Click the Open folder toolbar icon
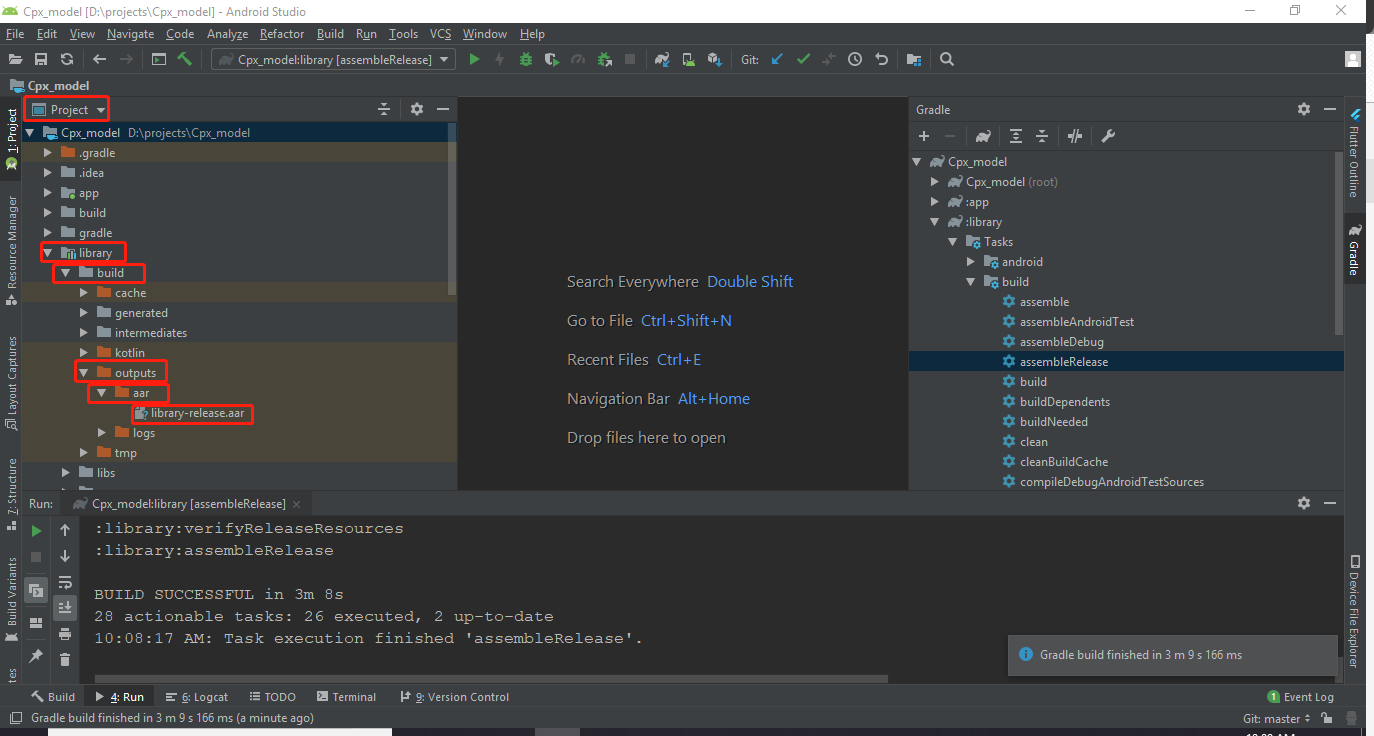Screen dimensions: 1374x736 [x=15, y=59]
